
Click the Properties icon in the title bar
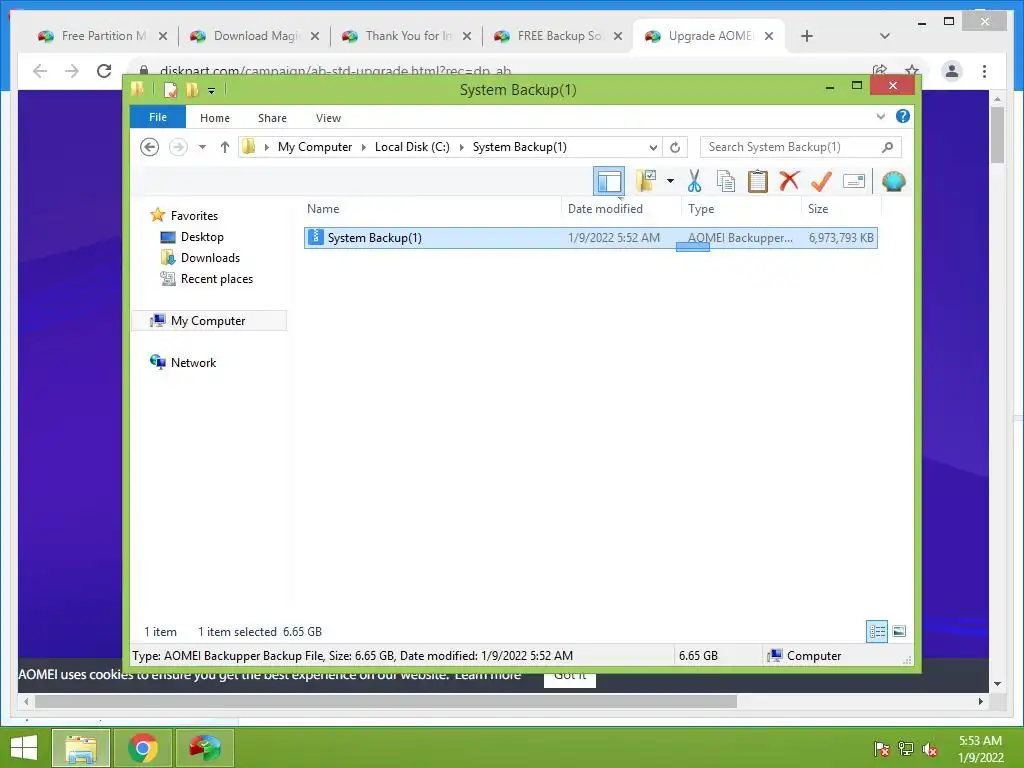[x=170, y=89]
